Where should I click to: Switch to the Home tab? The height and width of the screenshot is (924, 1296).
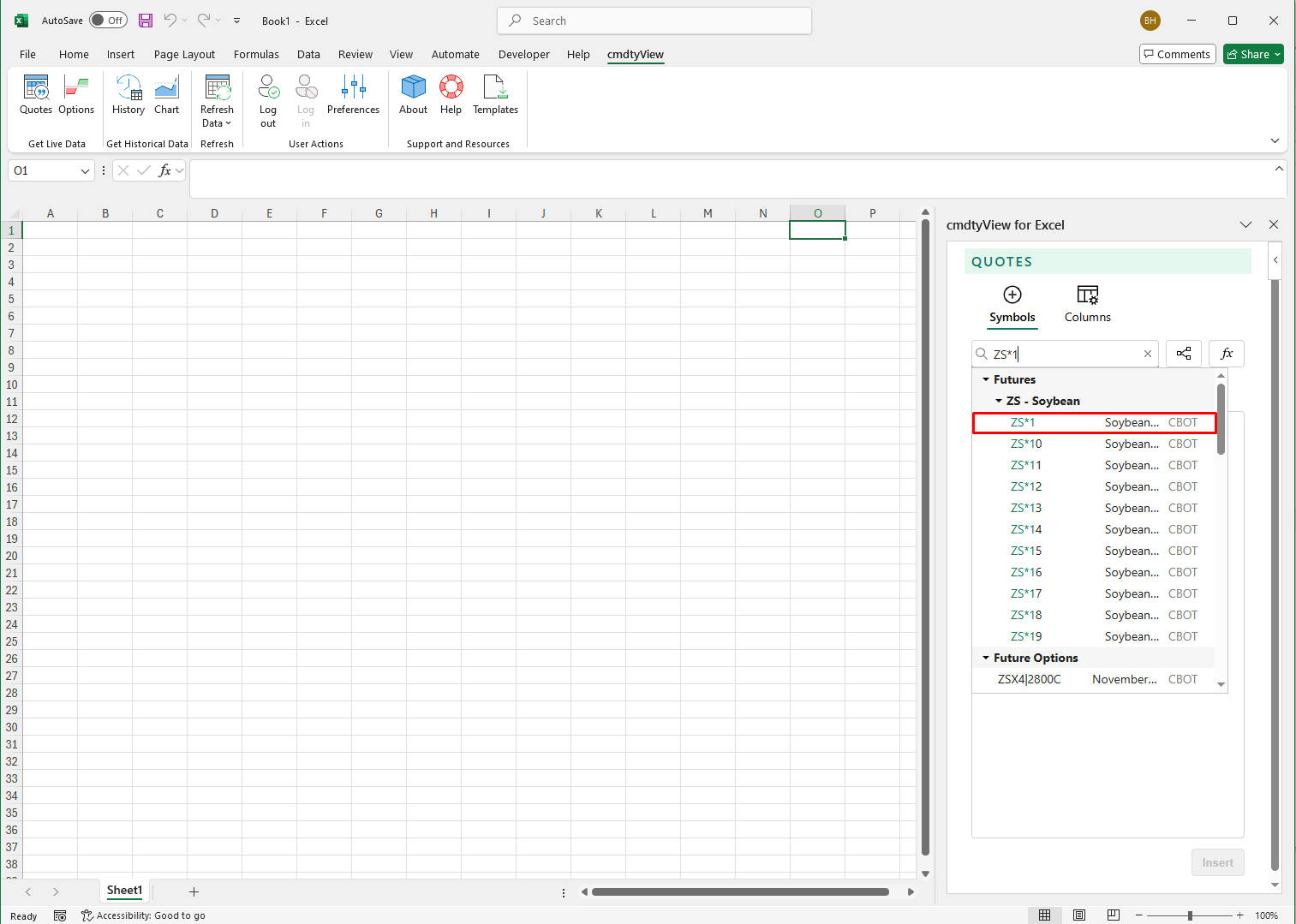(74, 54)
